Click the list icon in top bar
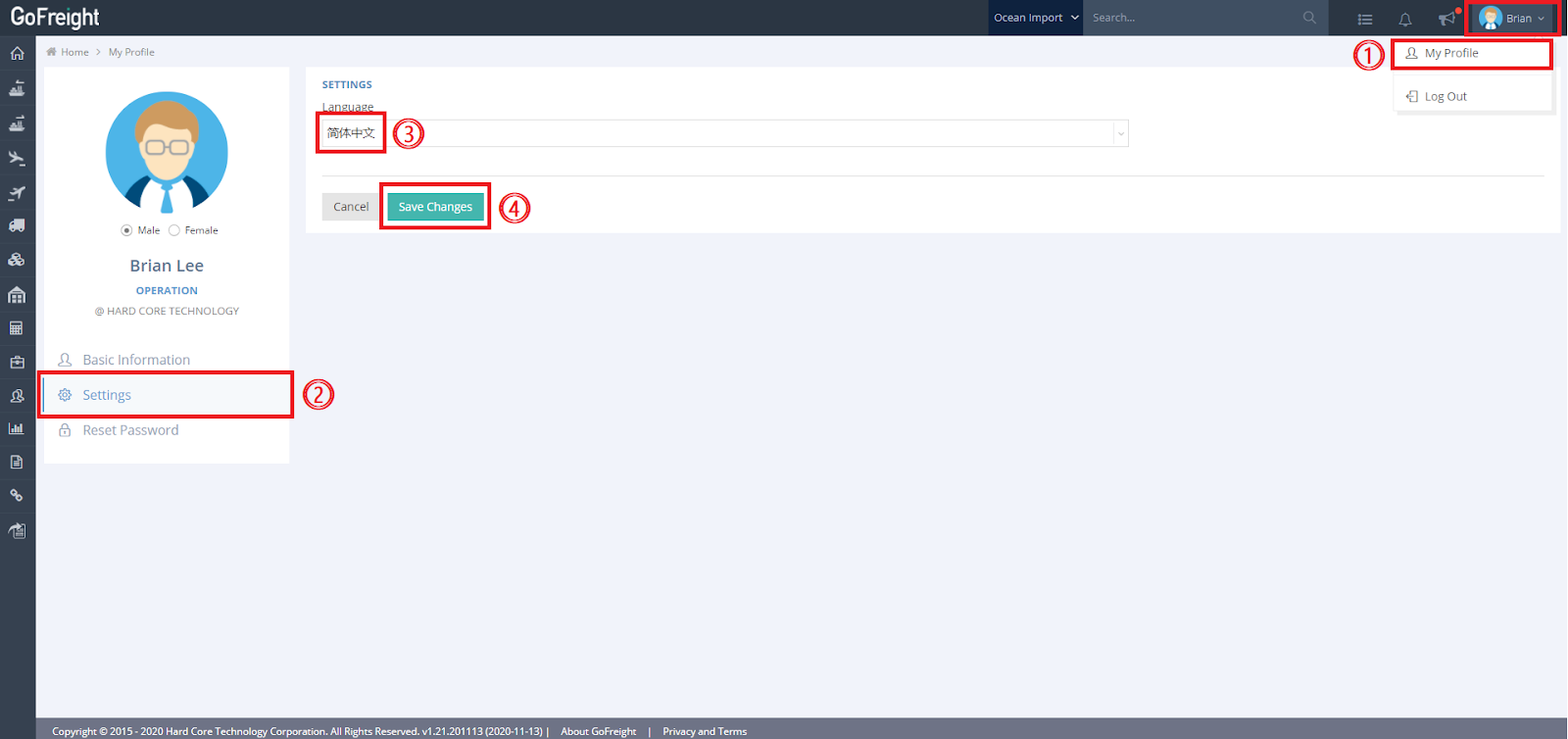1568x739 pixels. (1365, 19)
